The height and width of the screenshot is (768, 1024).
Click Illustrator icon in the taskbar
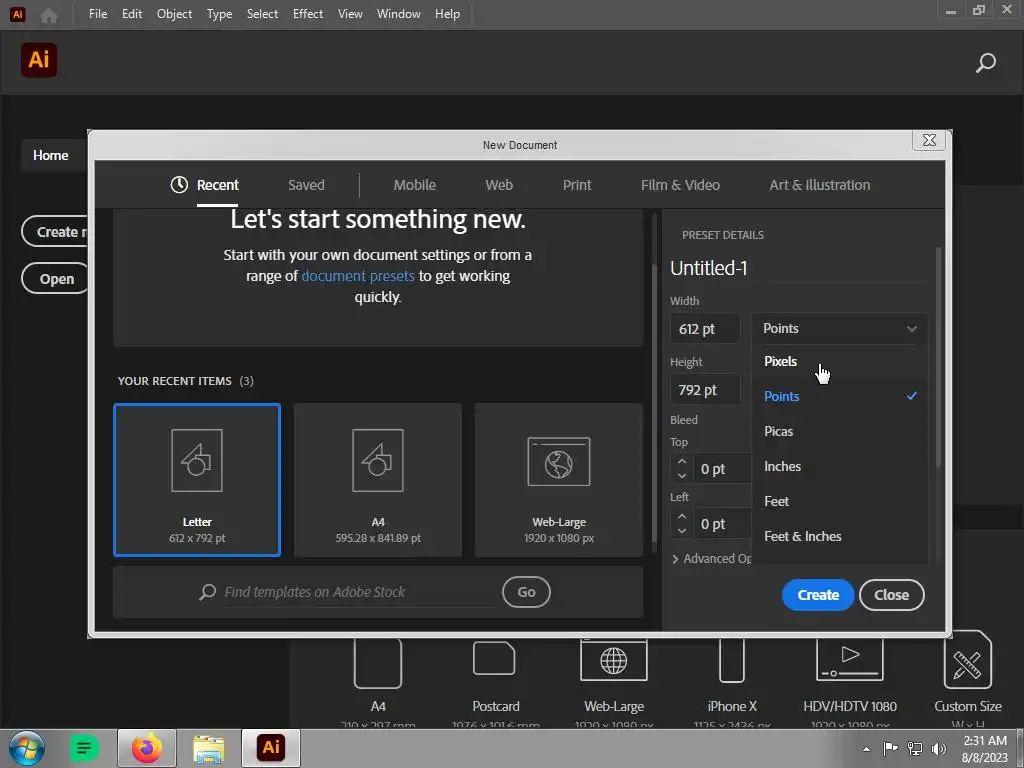271,747
